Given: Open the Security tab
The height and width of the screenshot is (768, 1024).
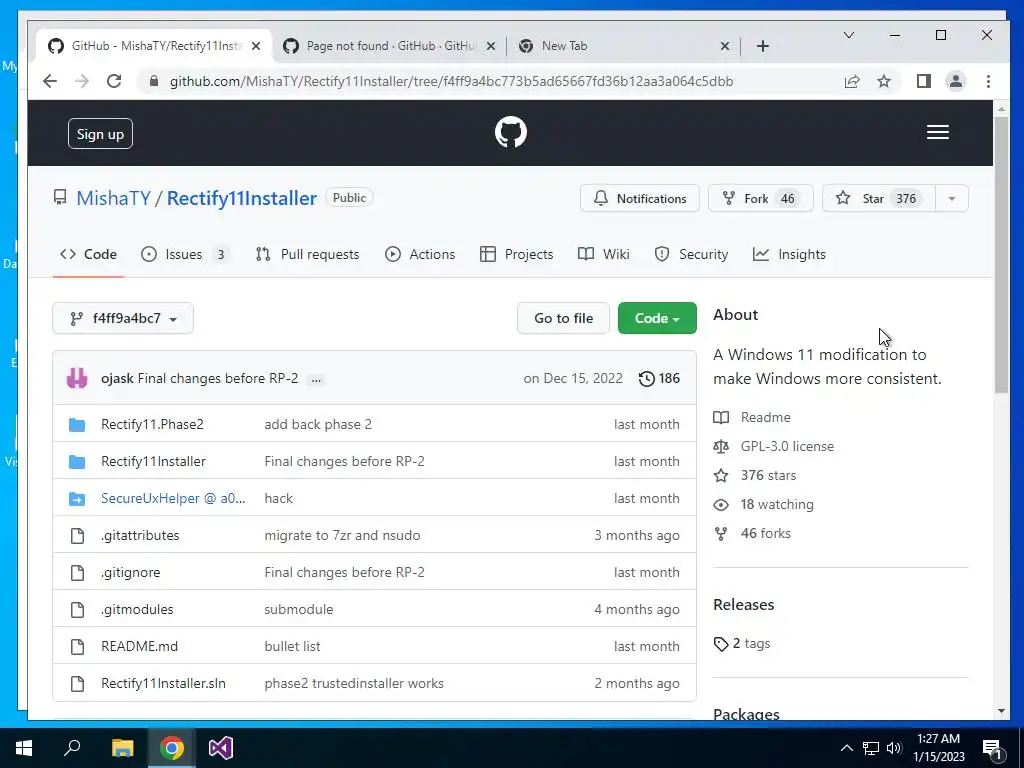Looking at the screenshot, I should coord(691,255).
